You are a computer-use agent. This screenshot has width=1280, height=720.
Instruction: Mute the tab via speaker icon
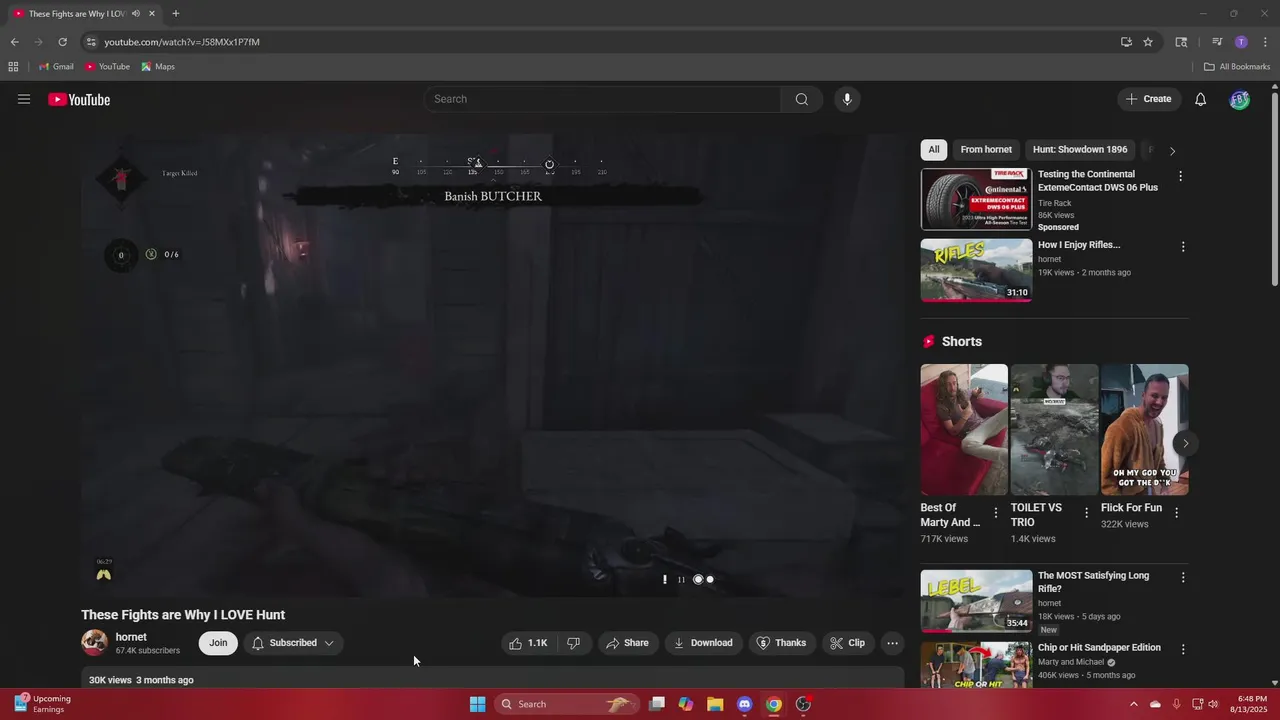tap(135, 14)
